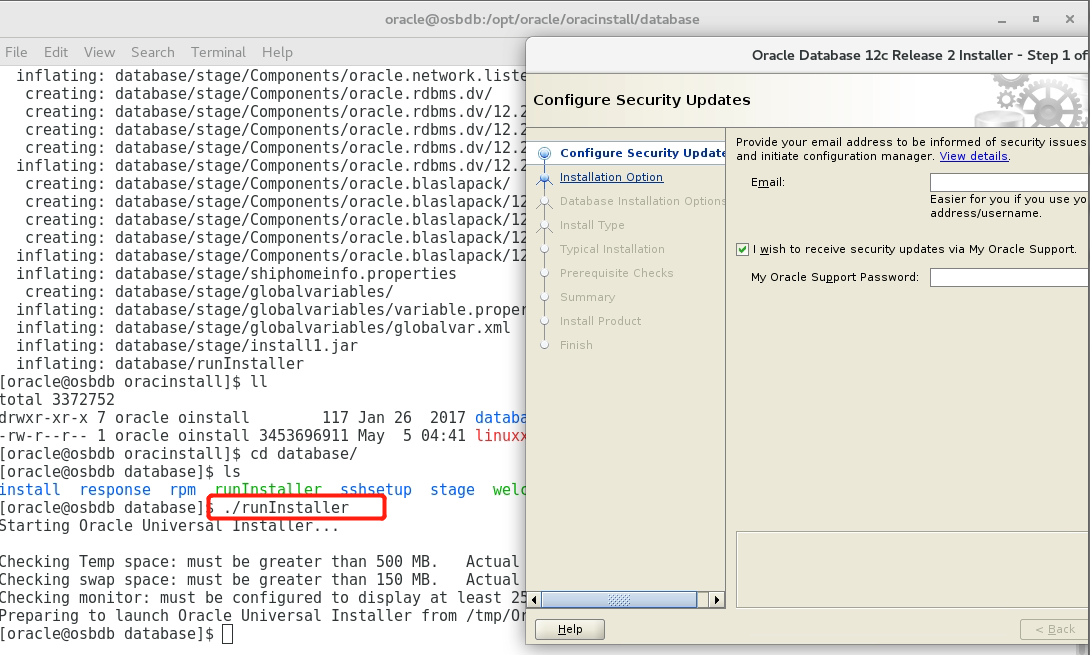Click the right arrow of the steps scrollbar
Image resolution: width=1090 pixels, height=655 pixels.
[x=717, y=600]
